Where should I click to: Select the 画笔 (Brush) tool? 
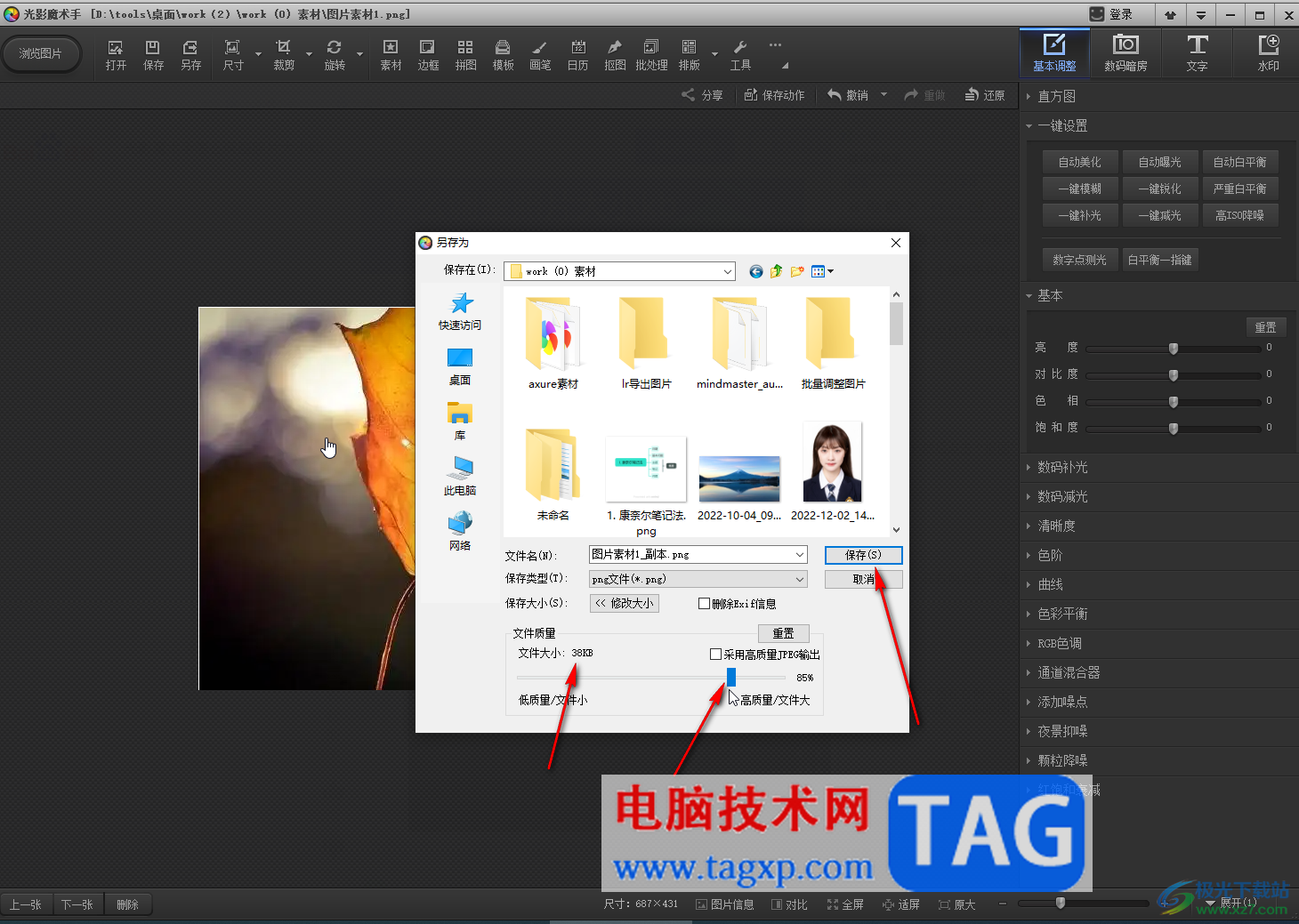[x=540, y=55]
